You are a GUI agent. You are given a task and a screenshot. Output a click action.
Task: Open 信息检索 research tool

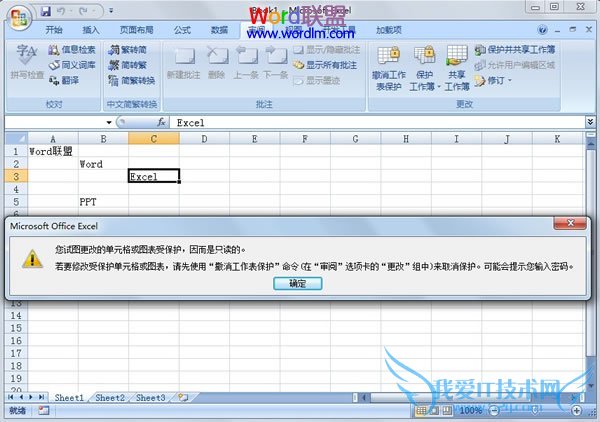pyautogui.click(x=72, y=49)
